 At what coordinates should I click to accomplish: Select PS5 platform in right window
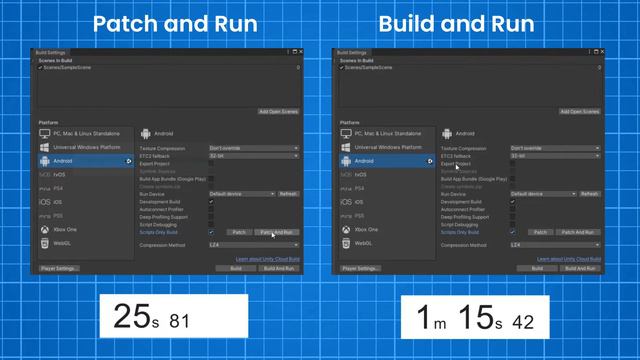pyautogui.click(x=387, y=216)
